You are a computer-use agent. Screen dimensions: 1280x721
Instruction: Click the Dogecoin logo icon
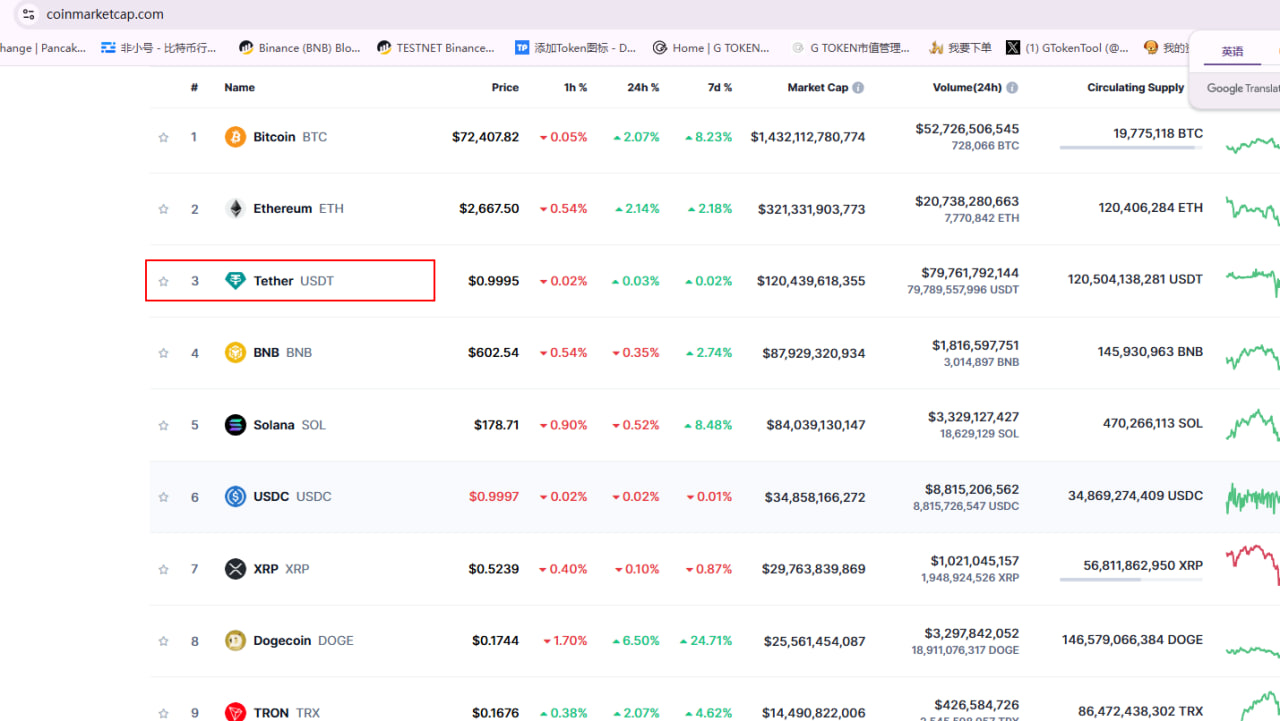[235, 641]
